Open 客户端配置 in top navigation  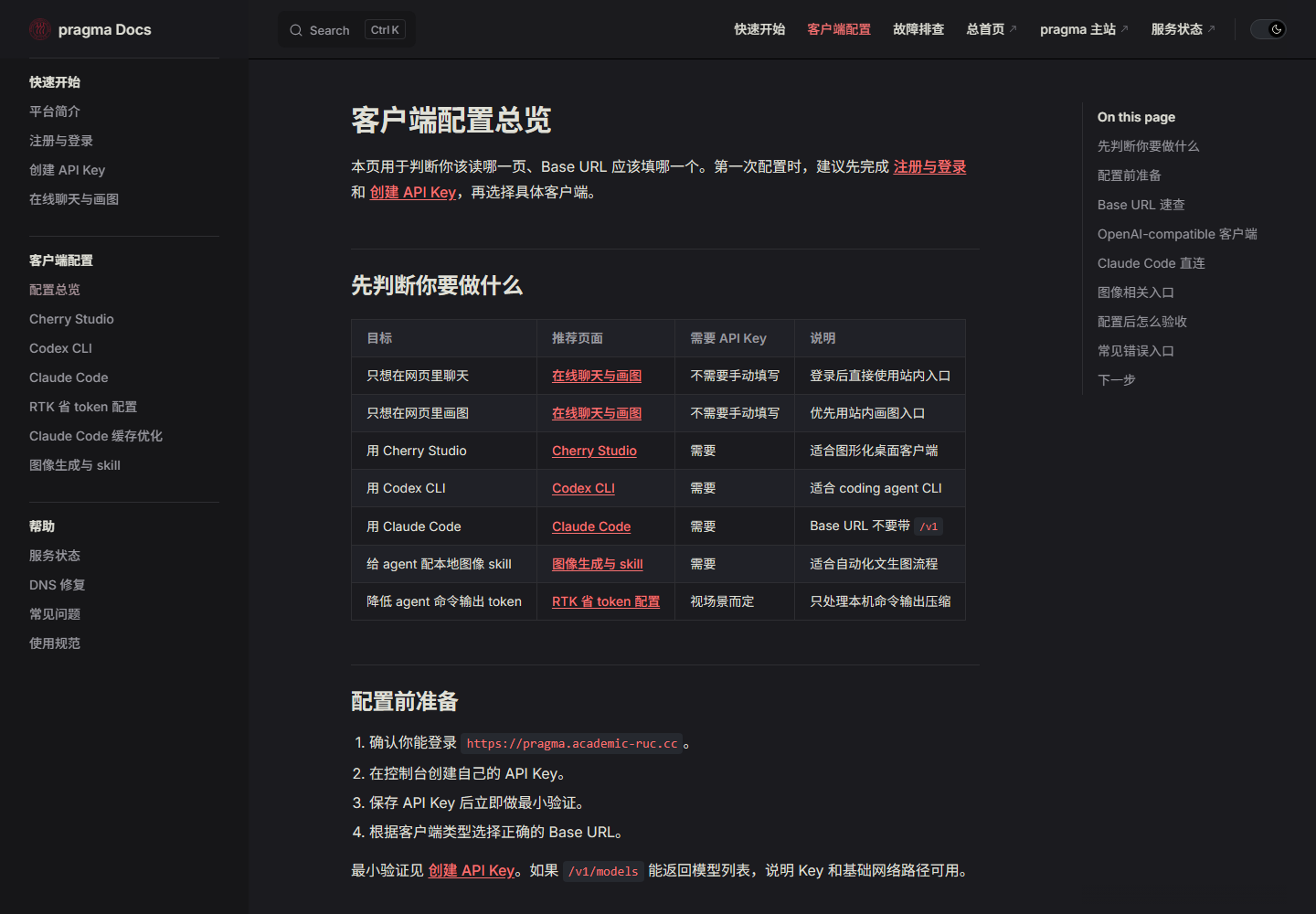839,29
